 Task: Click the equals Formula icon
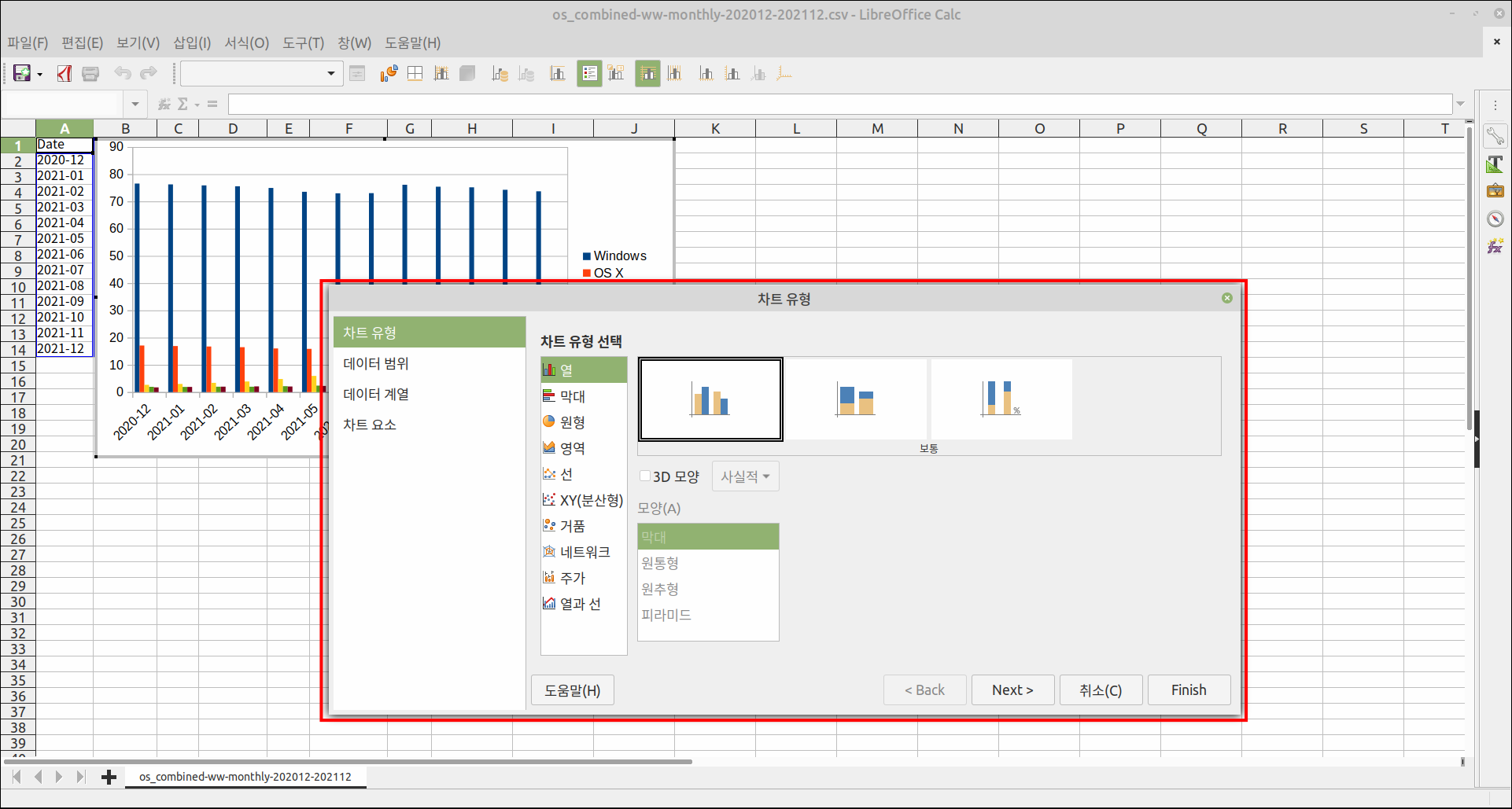(x=212, y=104)
